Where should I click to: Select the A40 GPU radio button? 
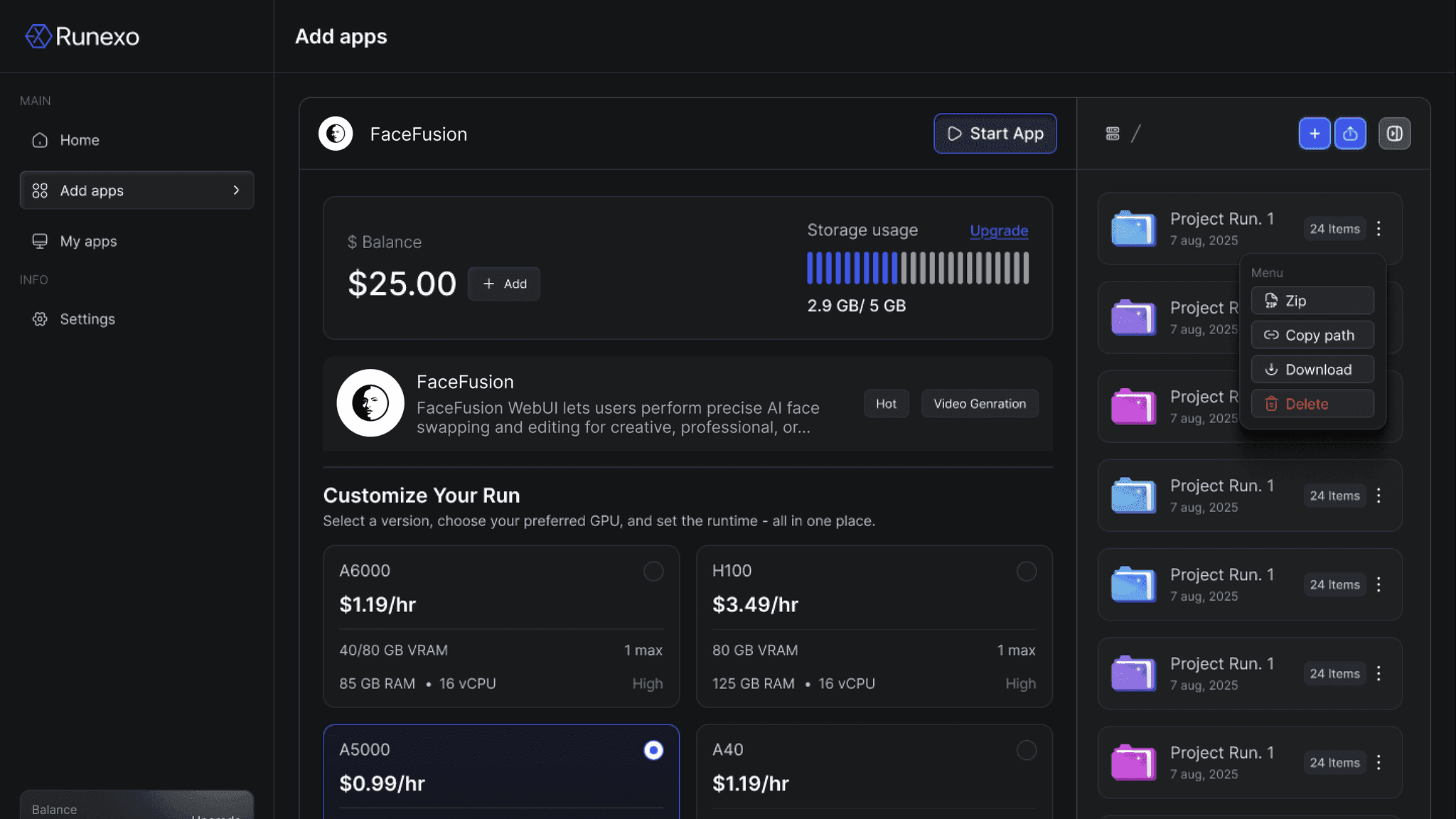[x=1026, y=750]
